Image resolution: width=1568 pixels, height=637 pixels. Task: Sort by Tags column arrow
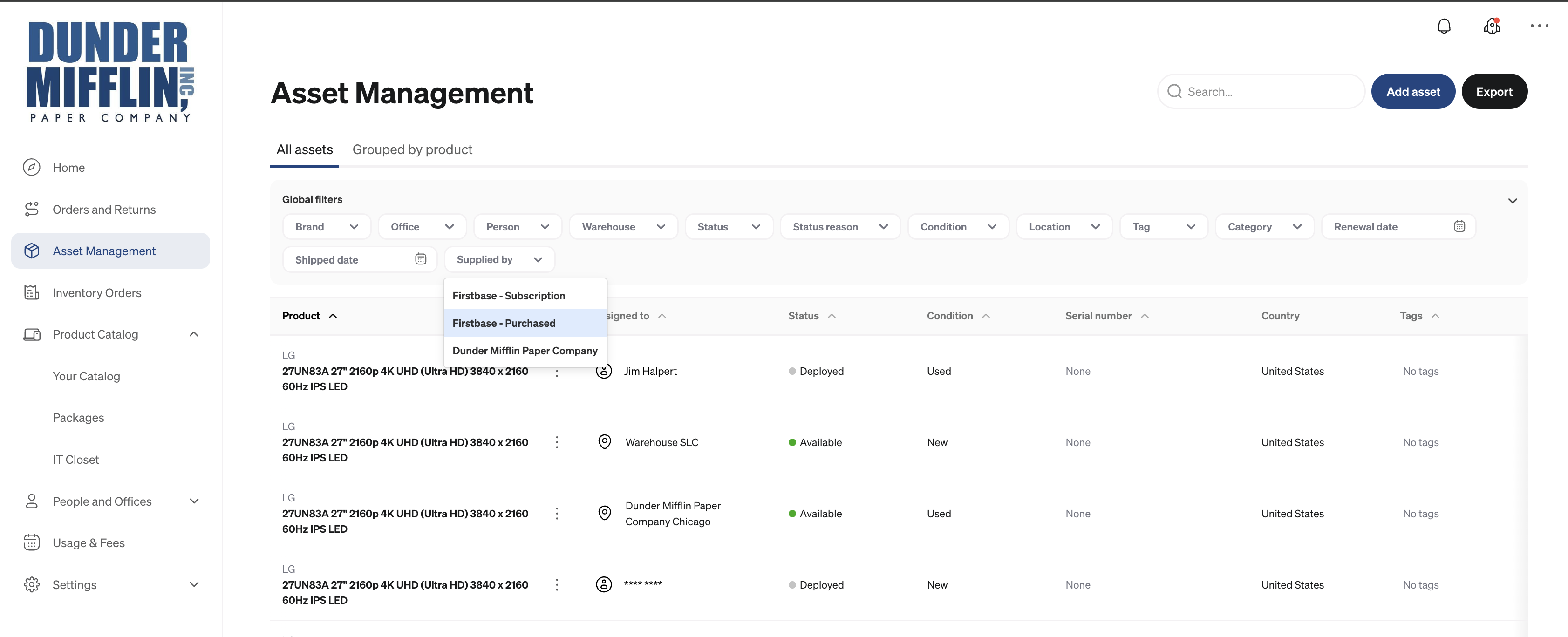pyautogui.click(x=1435, y=316)
